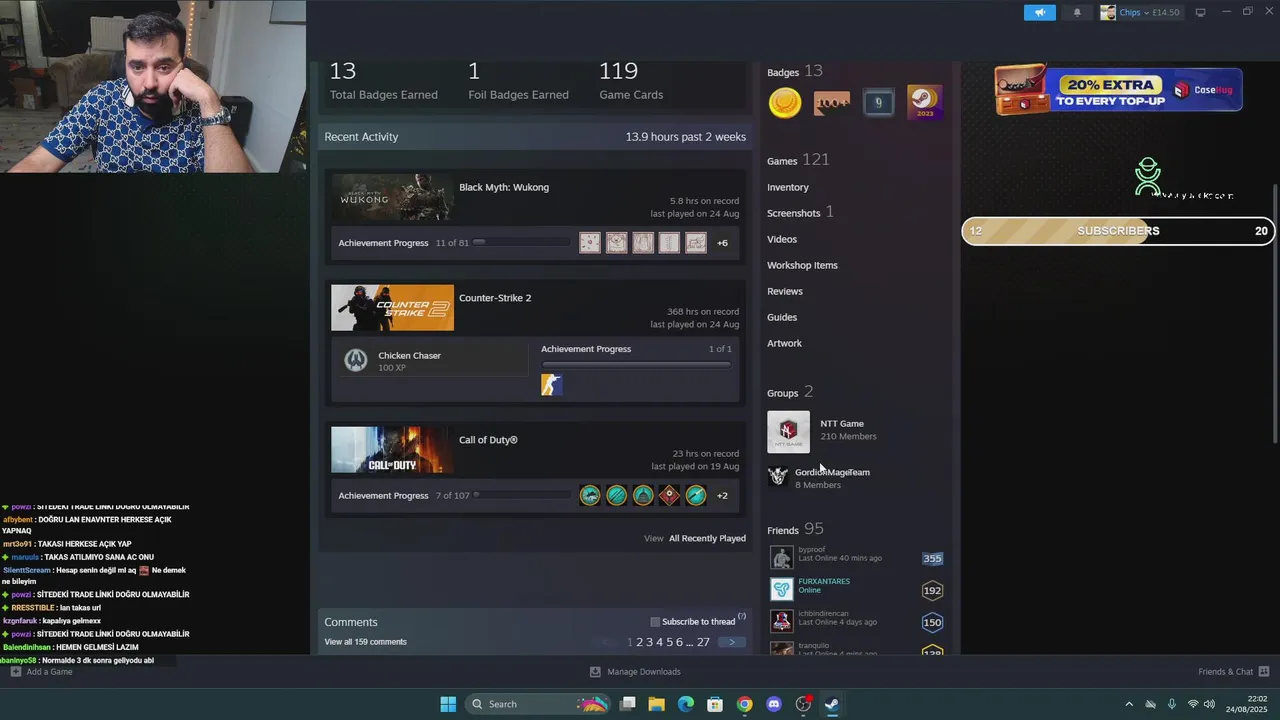This screenshot has width=1280, height=720.
Task: Open the Call of Duty banner
Action: [392, 450]
